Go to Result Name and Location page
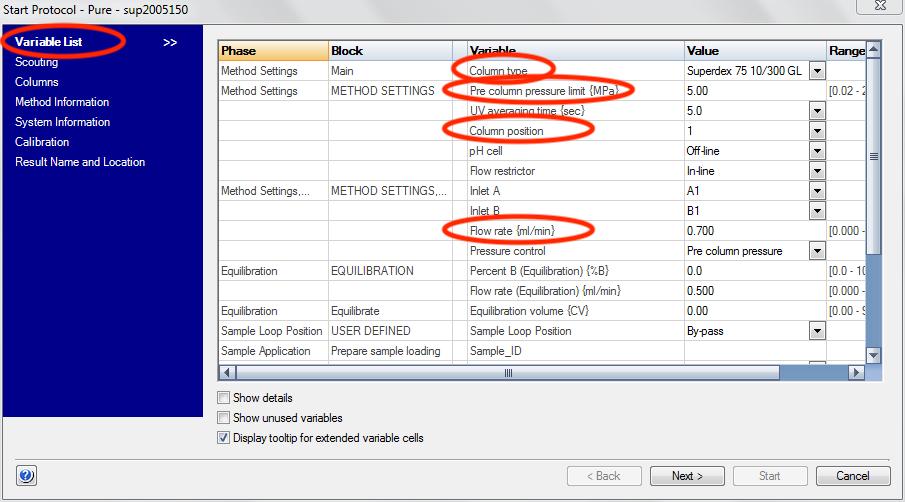This screenshot has height=502, width=905. pyautogui.click(x=80, y=162)
